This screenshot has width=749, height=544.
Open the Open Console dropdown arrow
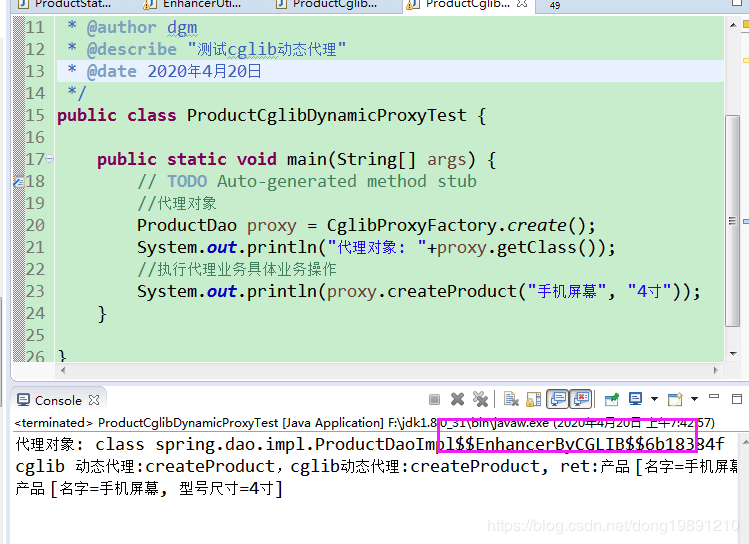click(x=694, y=399)
